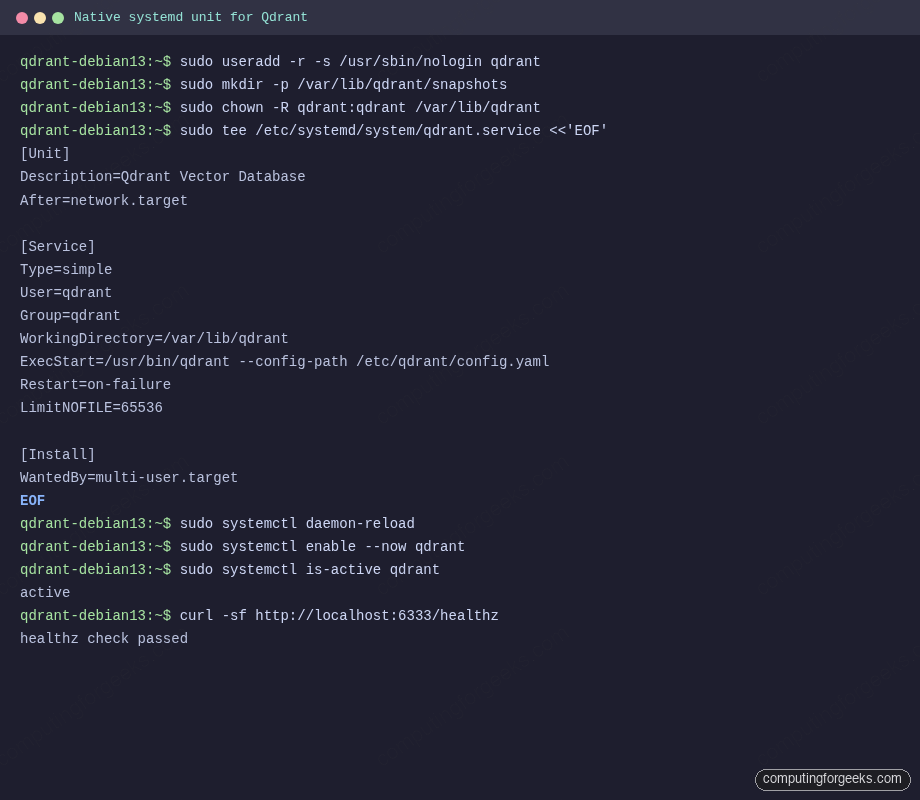Click the yellow minimize dot in title bar
Viewport: 920px width, 800px height.
(40, 18)
